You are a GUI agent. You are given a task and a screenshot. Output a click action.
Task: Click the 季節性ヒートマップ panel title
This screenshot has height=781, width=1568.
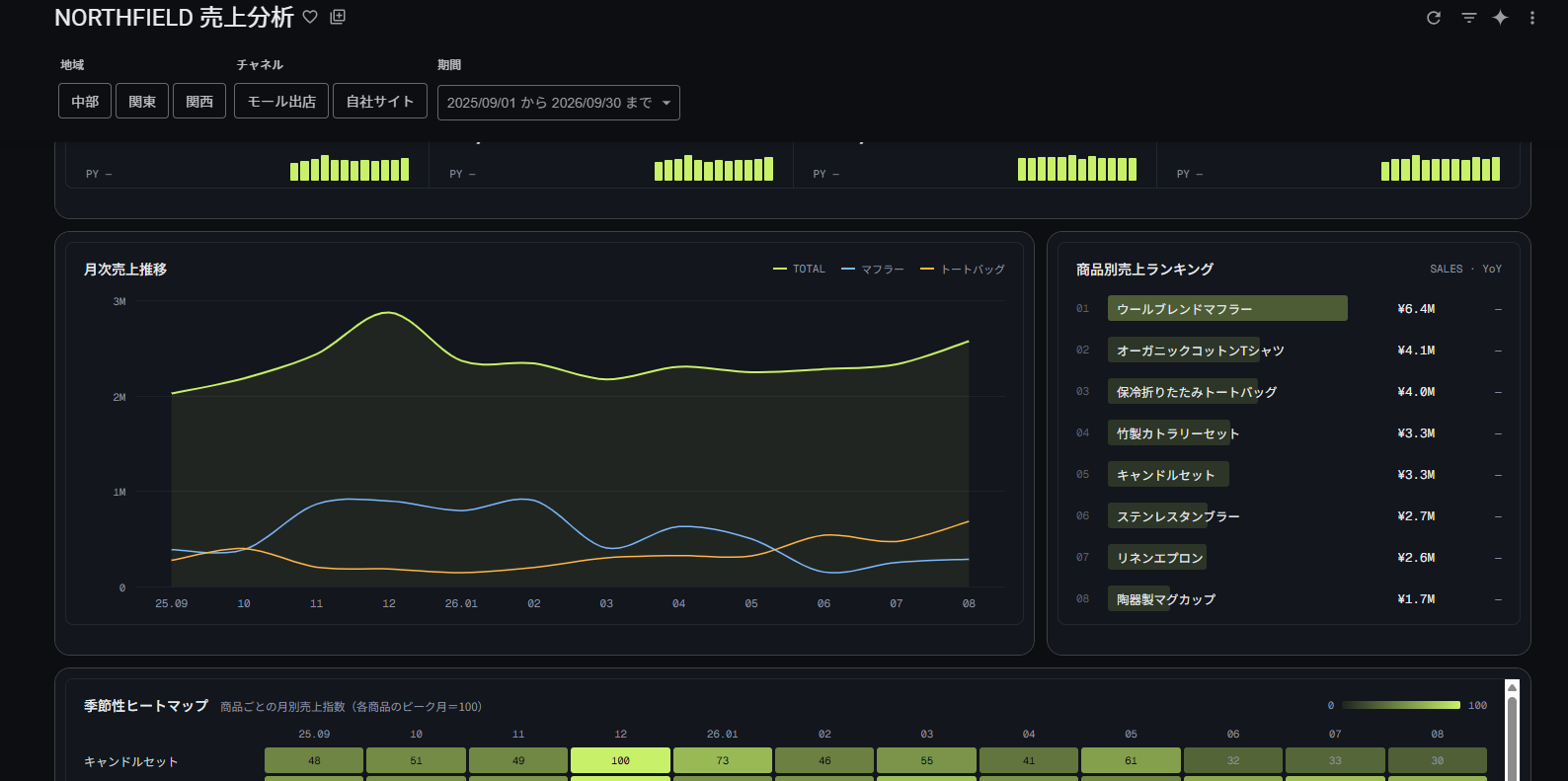click(x=146, y=706)
